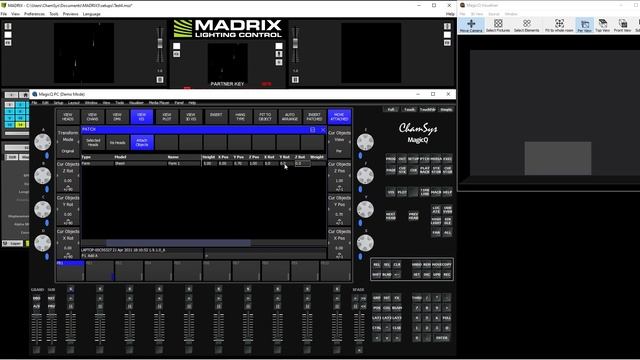This screenshot has height=360, width=640.
Task: Open Tools menu in MADRIX
Action: click(x=54, y=14)
